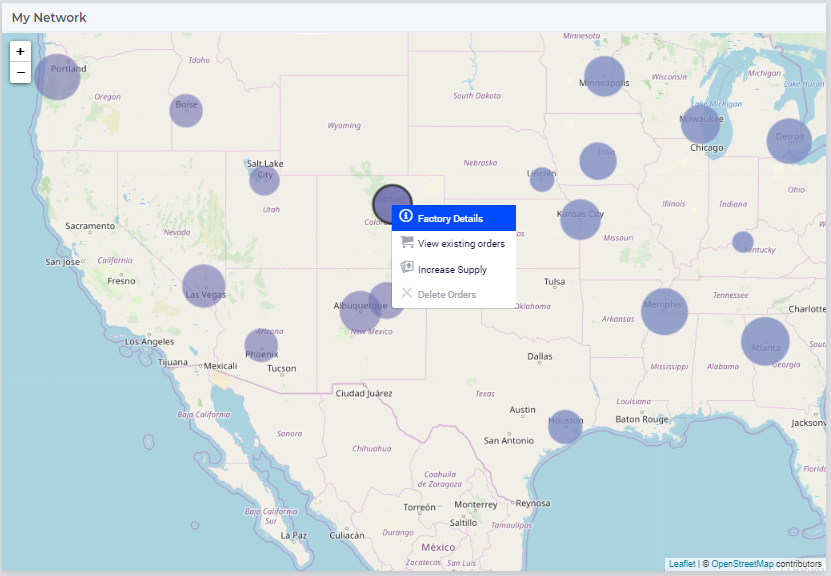Screen dimensions: 831x576
Task: Select the Detroit factory circle
Action: click(789, 141)
